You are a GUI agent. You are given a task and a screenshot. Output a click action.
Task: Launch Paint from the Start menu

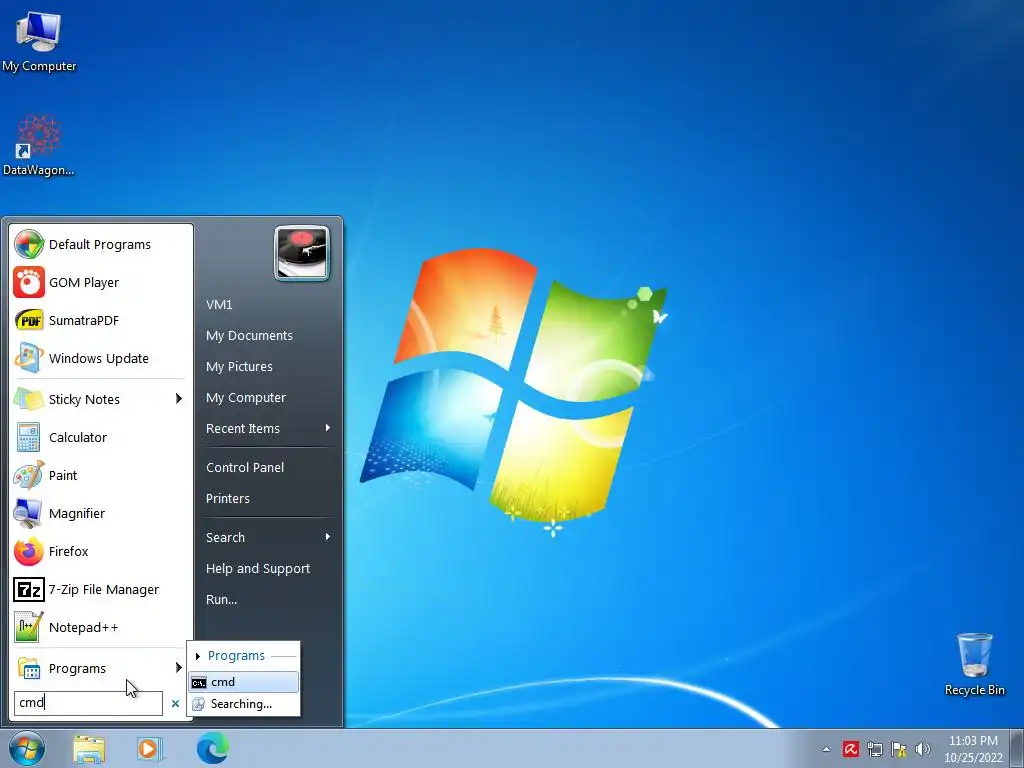[101, 475]
